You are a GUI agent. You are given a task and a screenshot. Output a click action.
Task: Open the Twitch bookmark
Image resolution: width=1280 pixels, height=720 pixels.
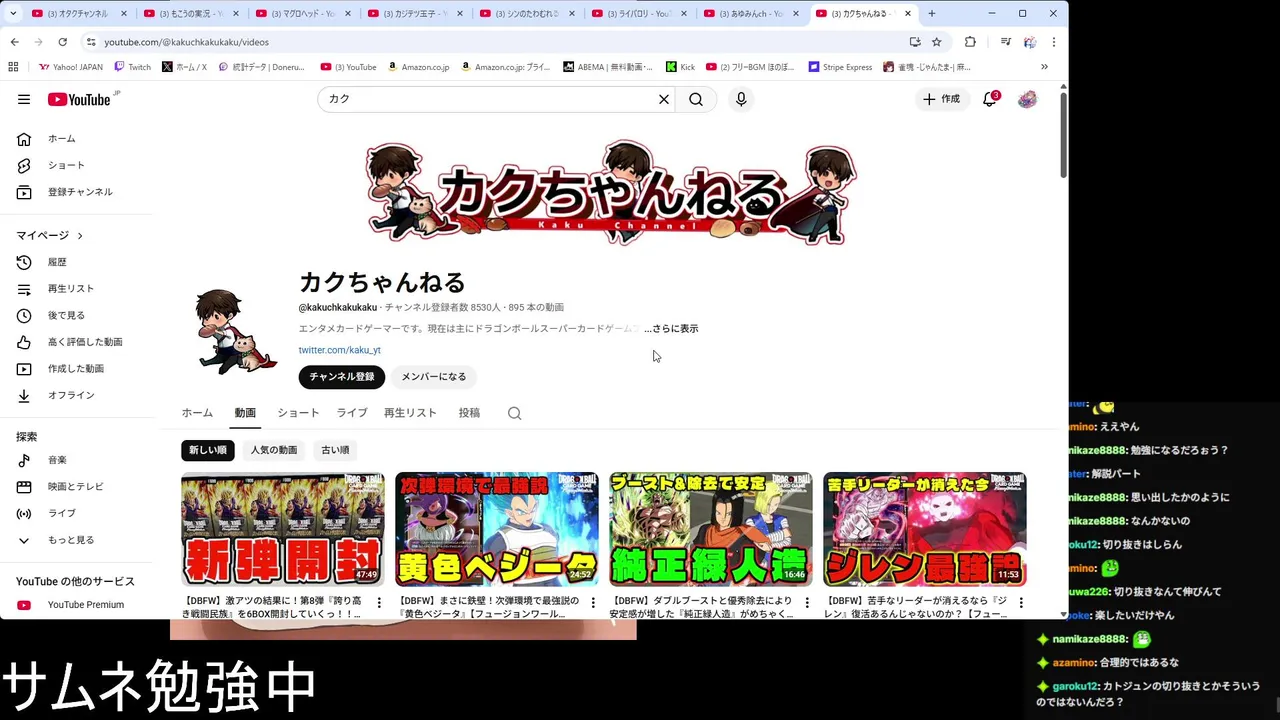pyautogui.click(x=132, y=67)
